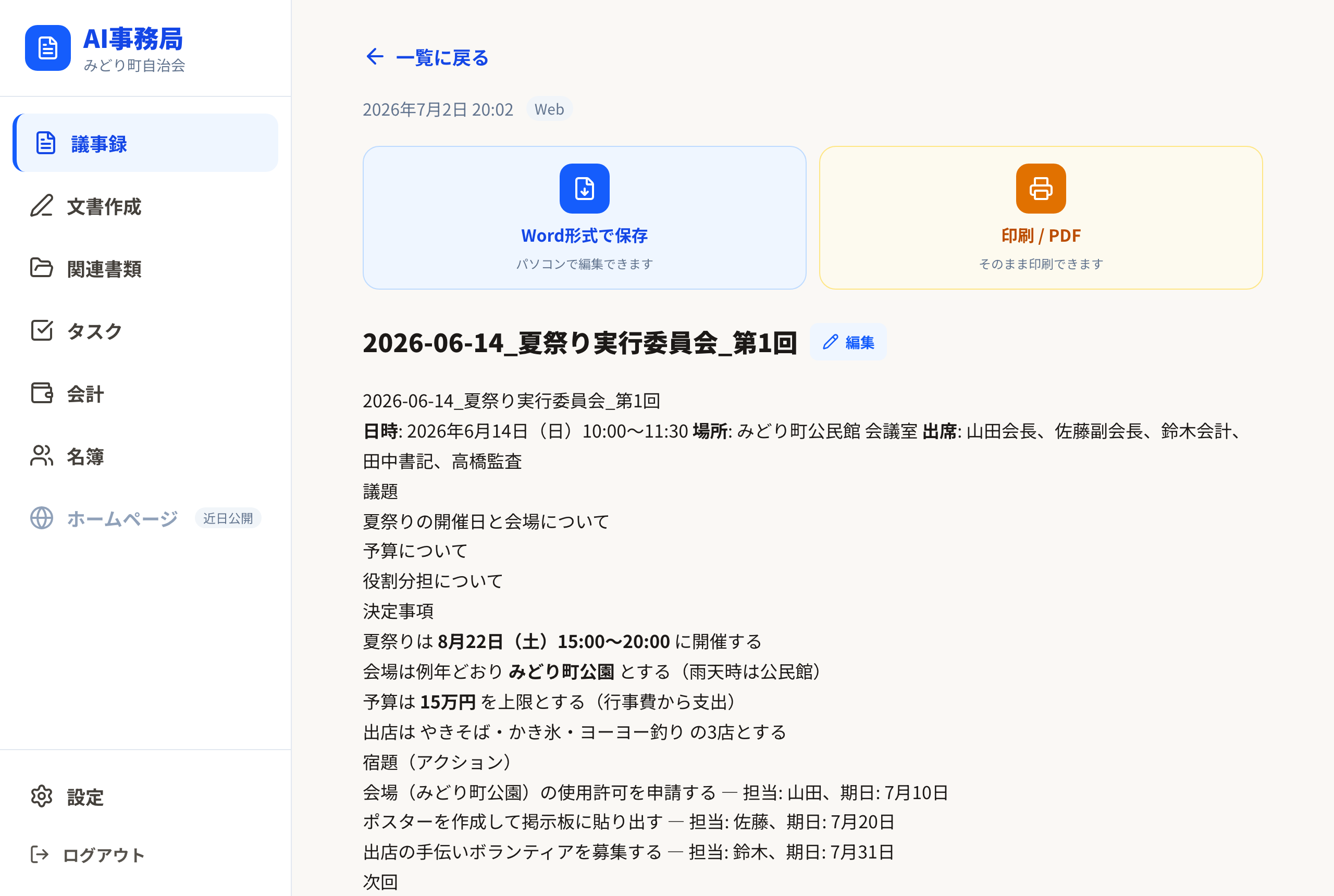
Task: Click the Web source badge
Action: tap(549, 109)
